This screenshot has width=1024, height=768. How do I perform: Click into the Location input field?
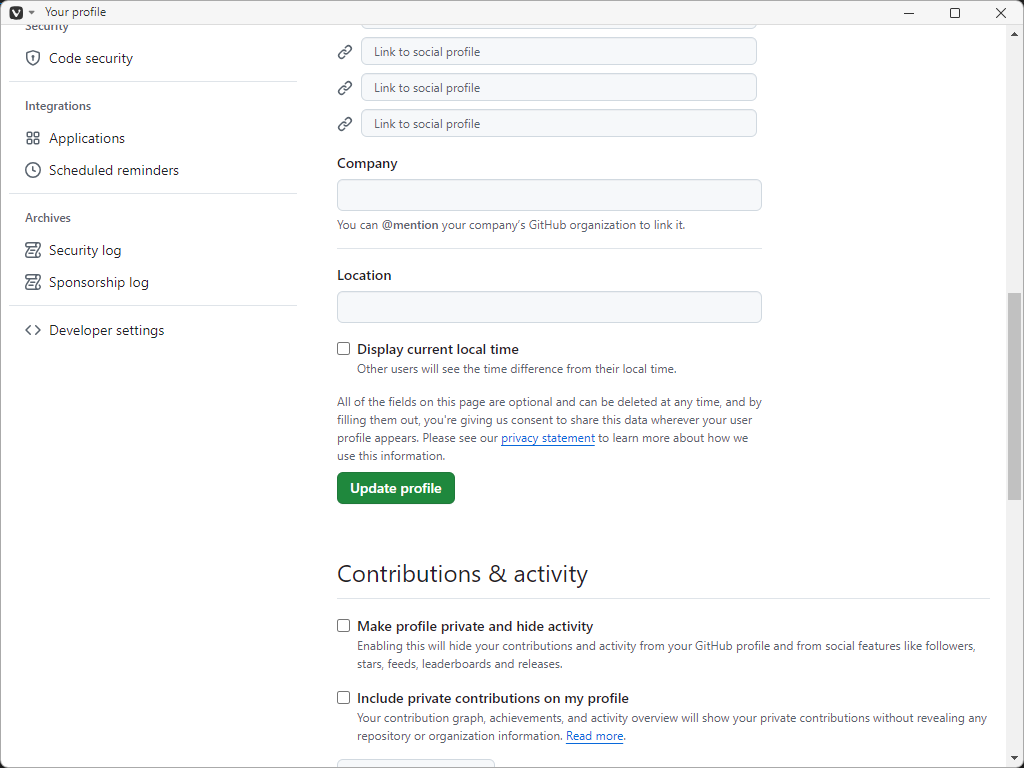pos(549,307)
